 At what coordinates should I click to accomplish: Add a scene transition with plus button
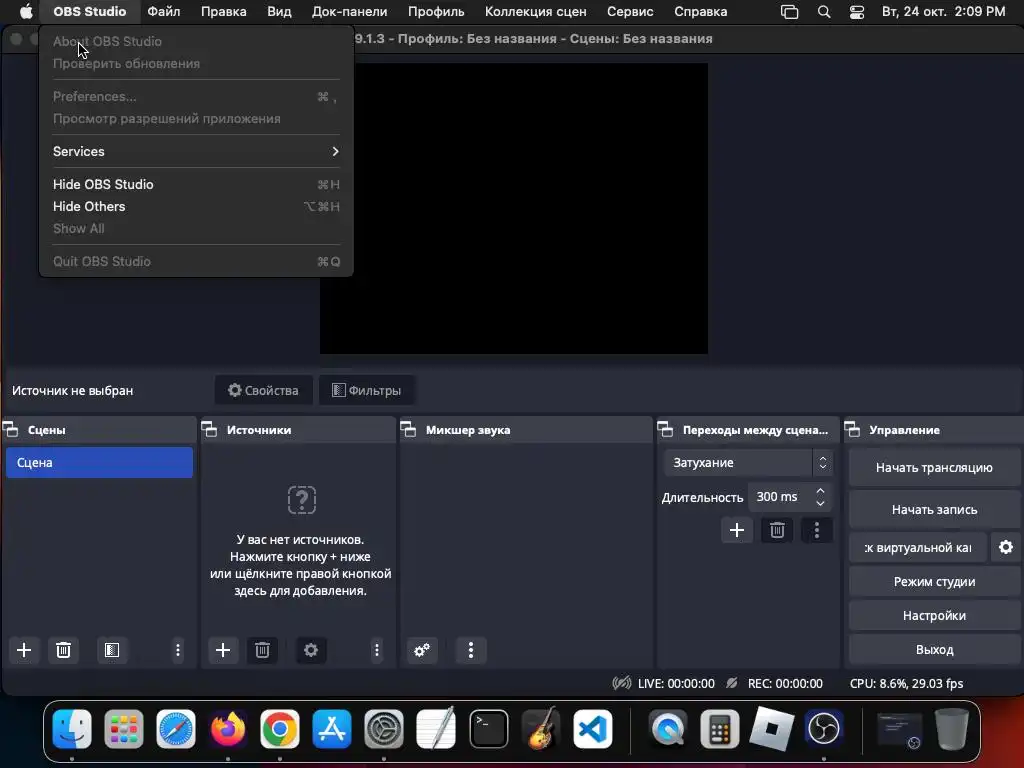coord(737,530)
